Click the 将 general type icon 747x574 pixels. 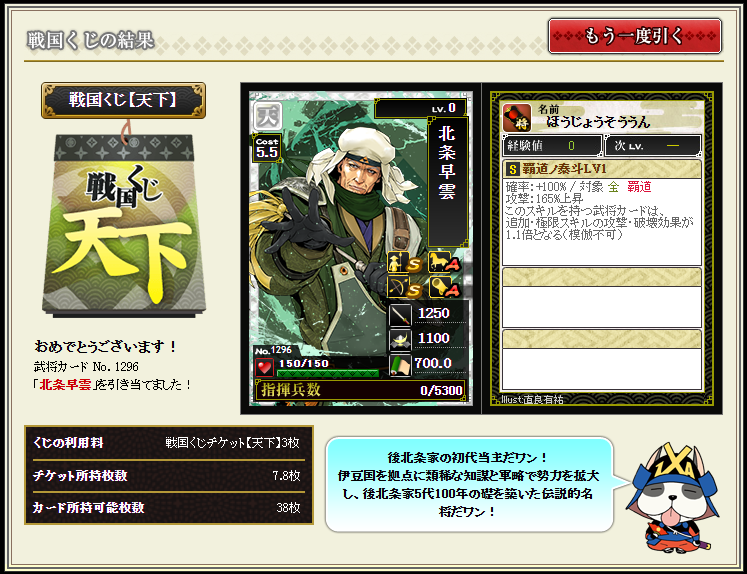(517, 118)
